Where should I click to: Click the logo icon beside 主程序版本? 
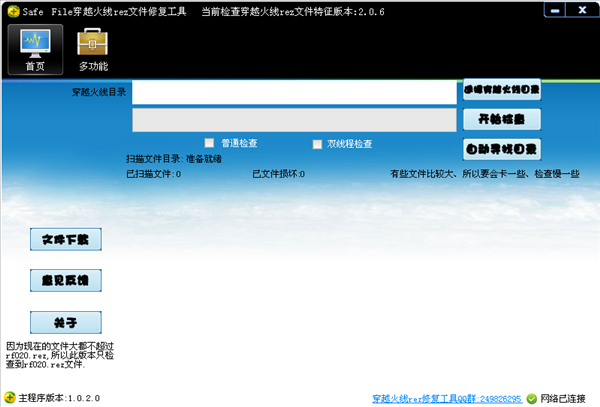coord(10,397)
